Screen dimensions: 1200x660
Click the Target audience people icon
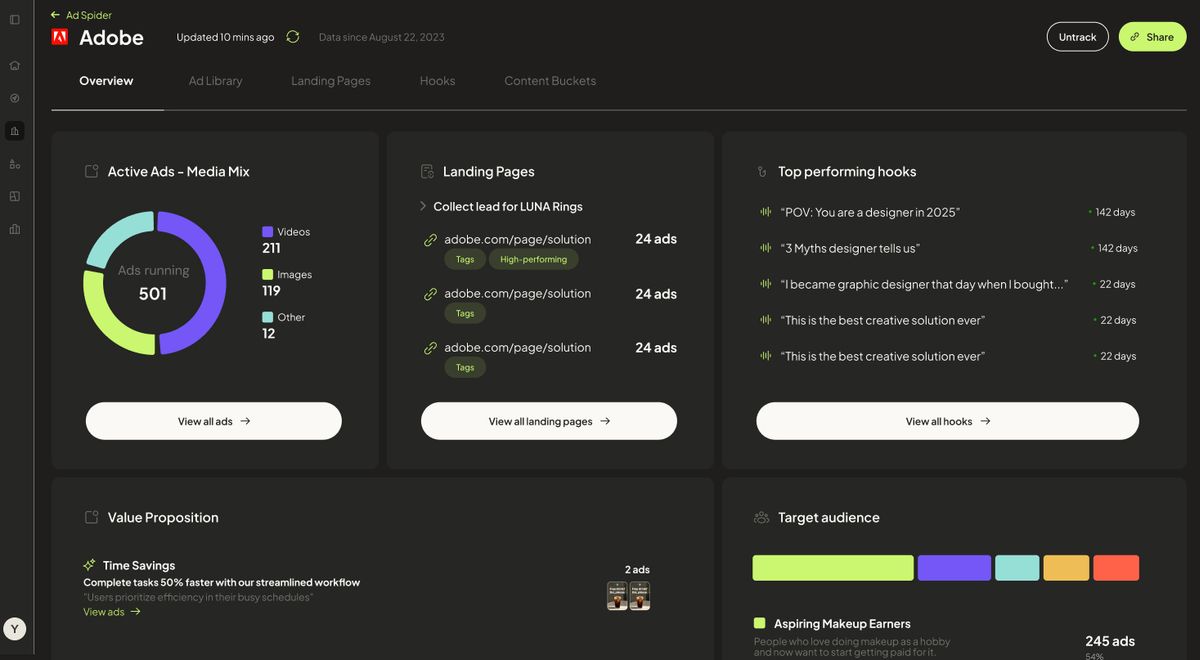[762, 517]
